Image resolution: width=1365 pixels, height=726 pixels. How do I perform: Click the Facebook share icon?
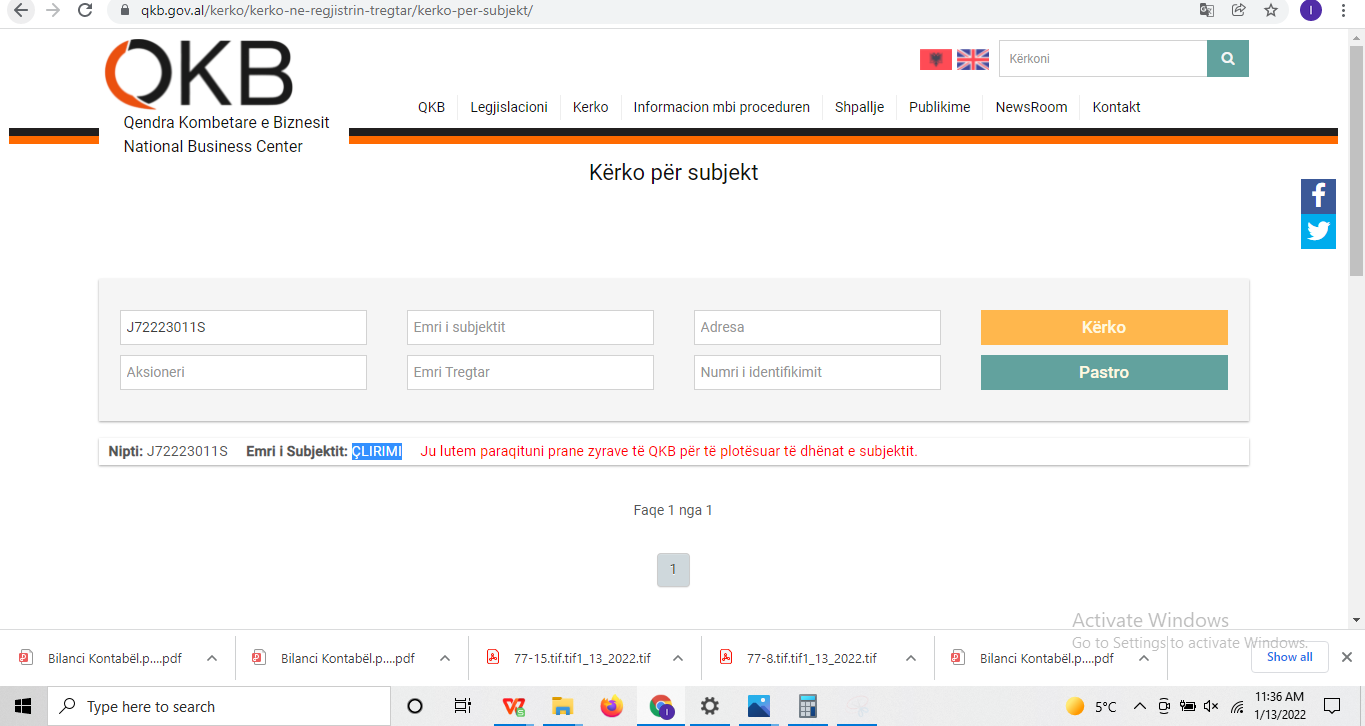[1318, 196]
